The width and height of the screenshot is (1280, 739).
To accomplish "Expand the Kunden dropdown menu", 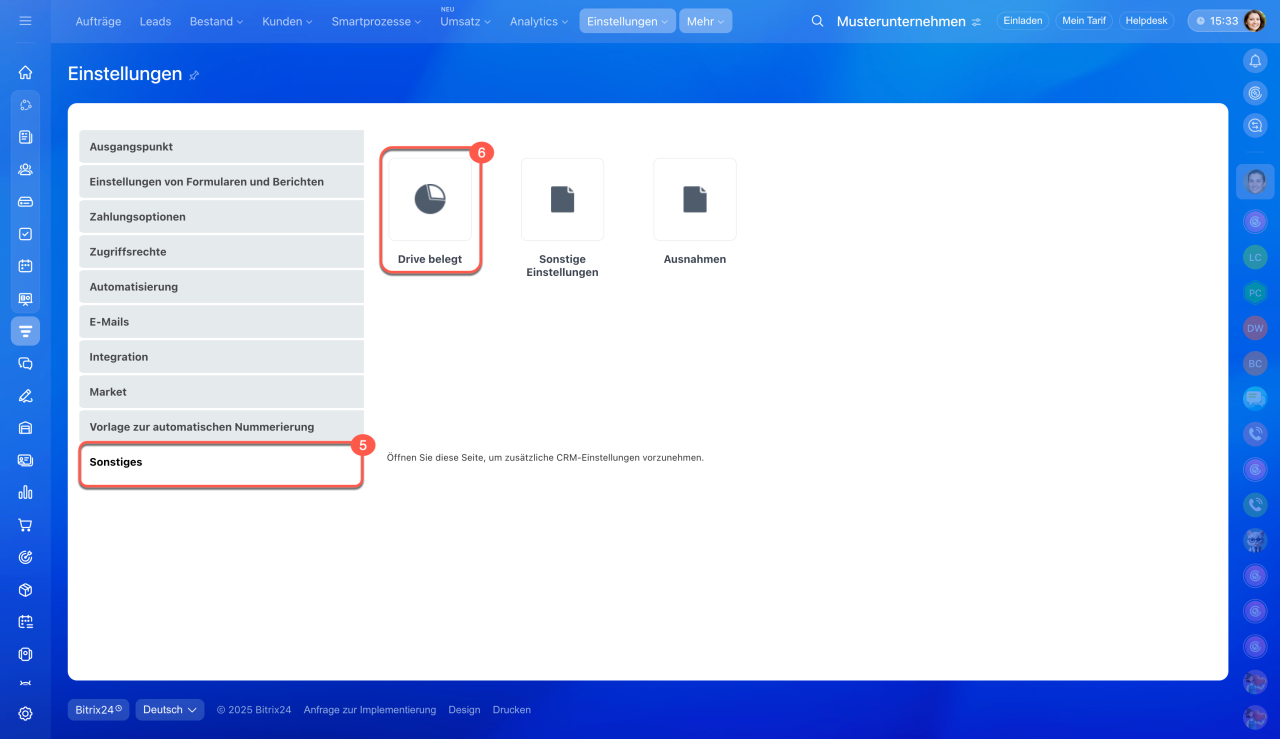I will coord(287,21).
